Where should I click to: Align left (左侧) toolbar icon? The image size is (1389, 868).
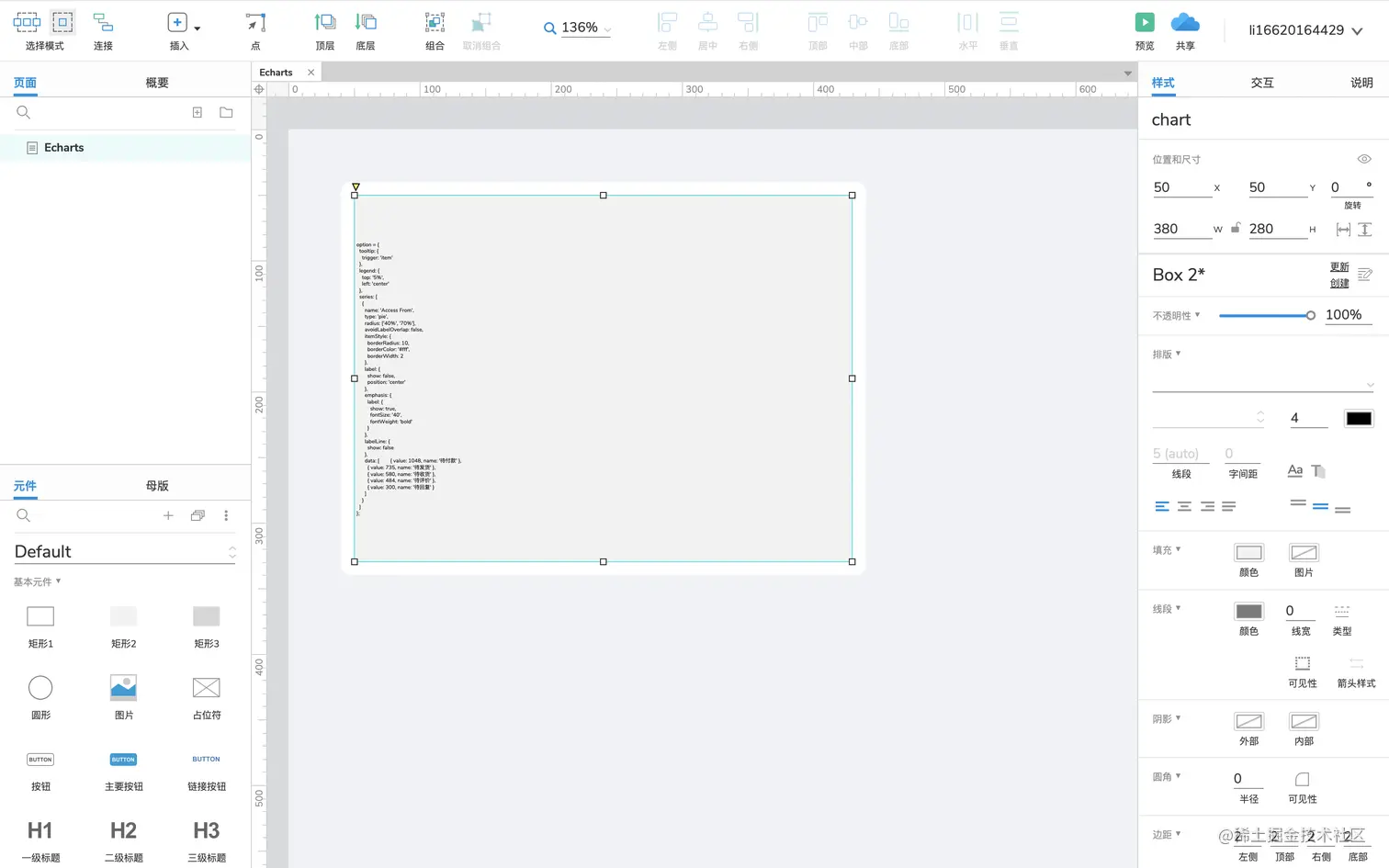(667, 23)
